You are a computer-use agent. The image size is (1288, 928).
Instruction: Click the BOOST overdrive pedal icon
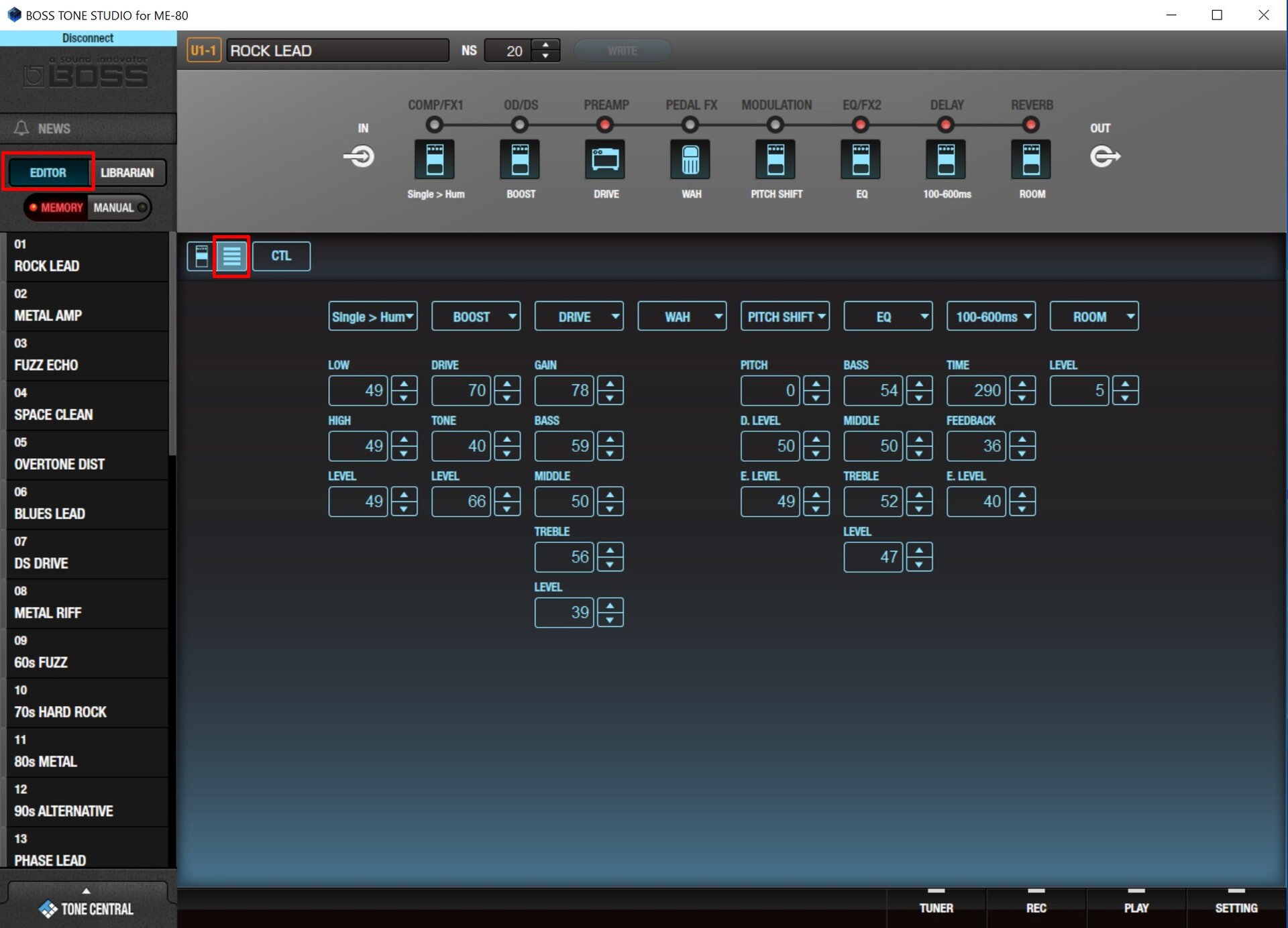point(520,160)
